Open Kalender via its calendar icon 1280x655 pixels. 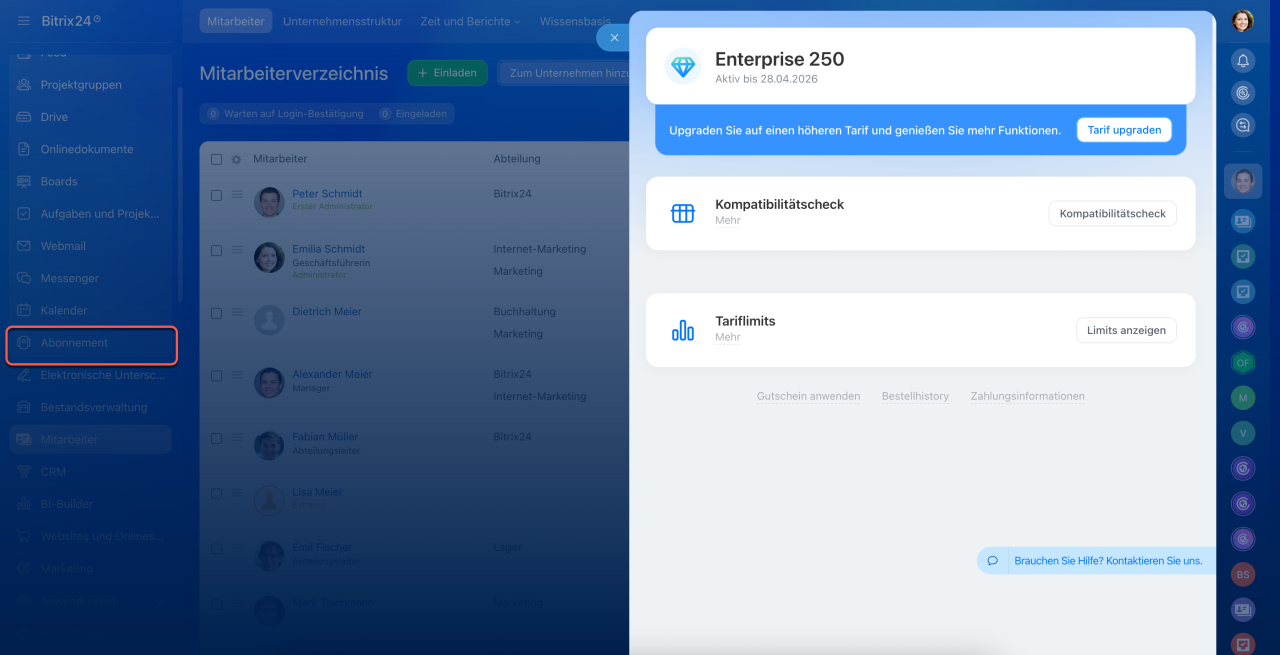click(x=24, y=310)
